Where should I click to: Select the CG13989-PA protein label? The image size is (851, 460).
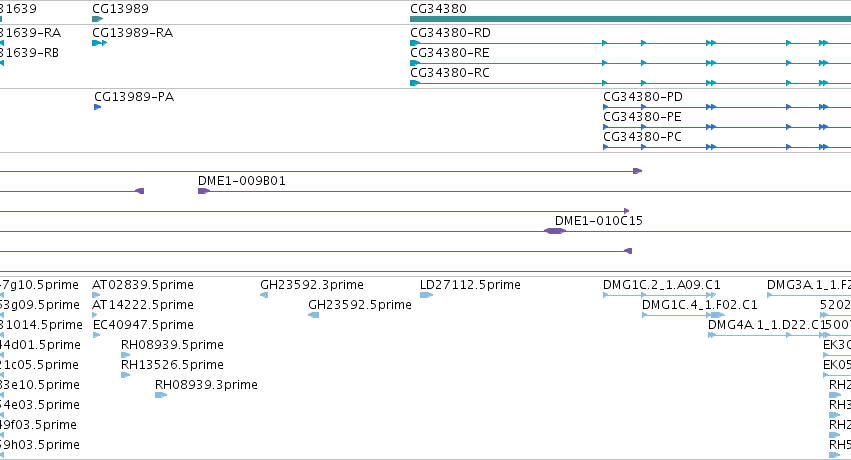click(x=134, y=97)
